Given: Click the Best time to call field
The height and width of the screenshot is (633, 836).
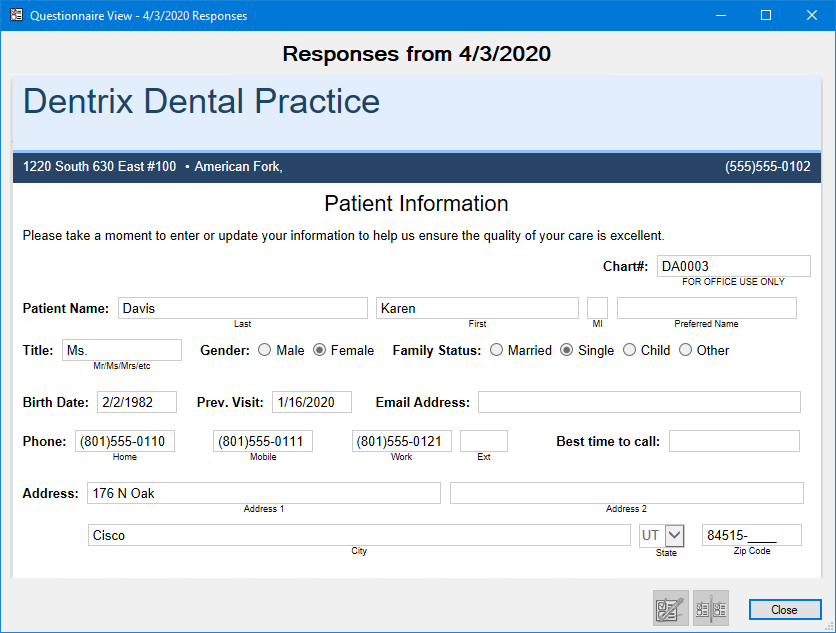Looking at the screenshot, I should 734,441.
